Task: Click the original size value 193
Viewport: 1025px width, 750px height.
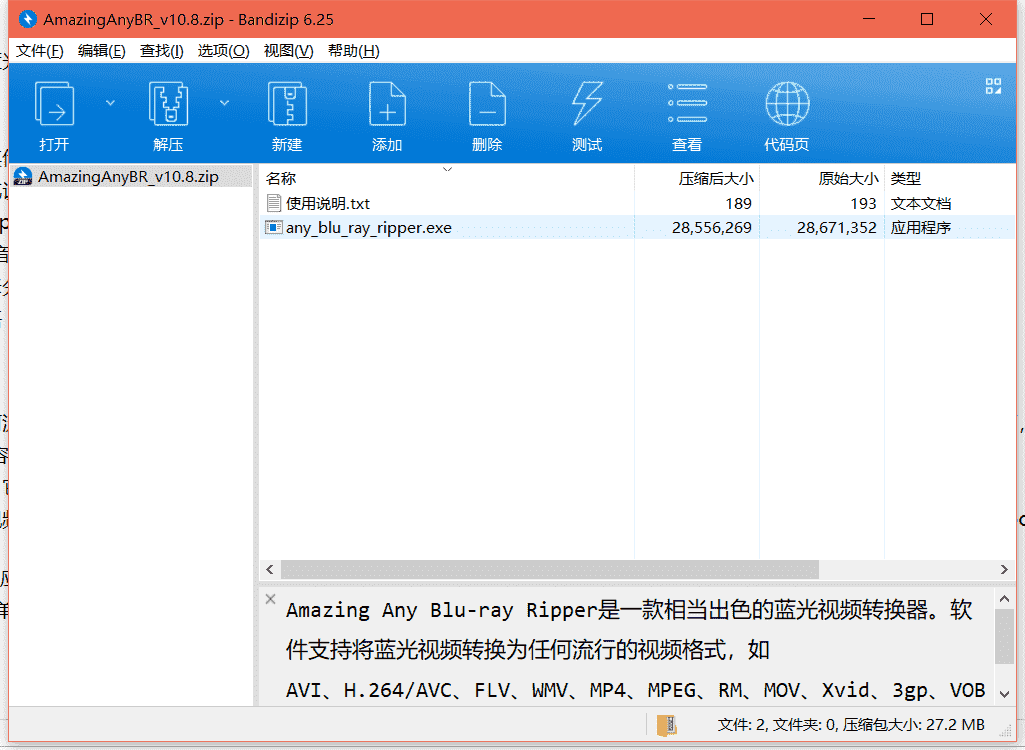Action: 863,203
